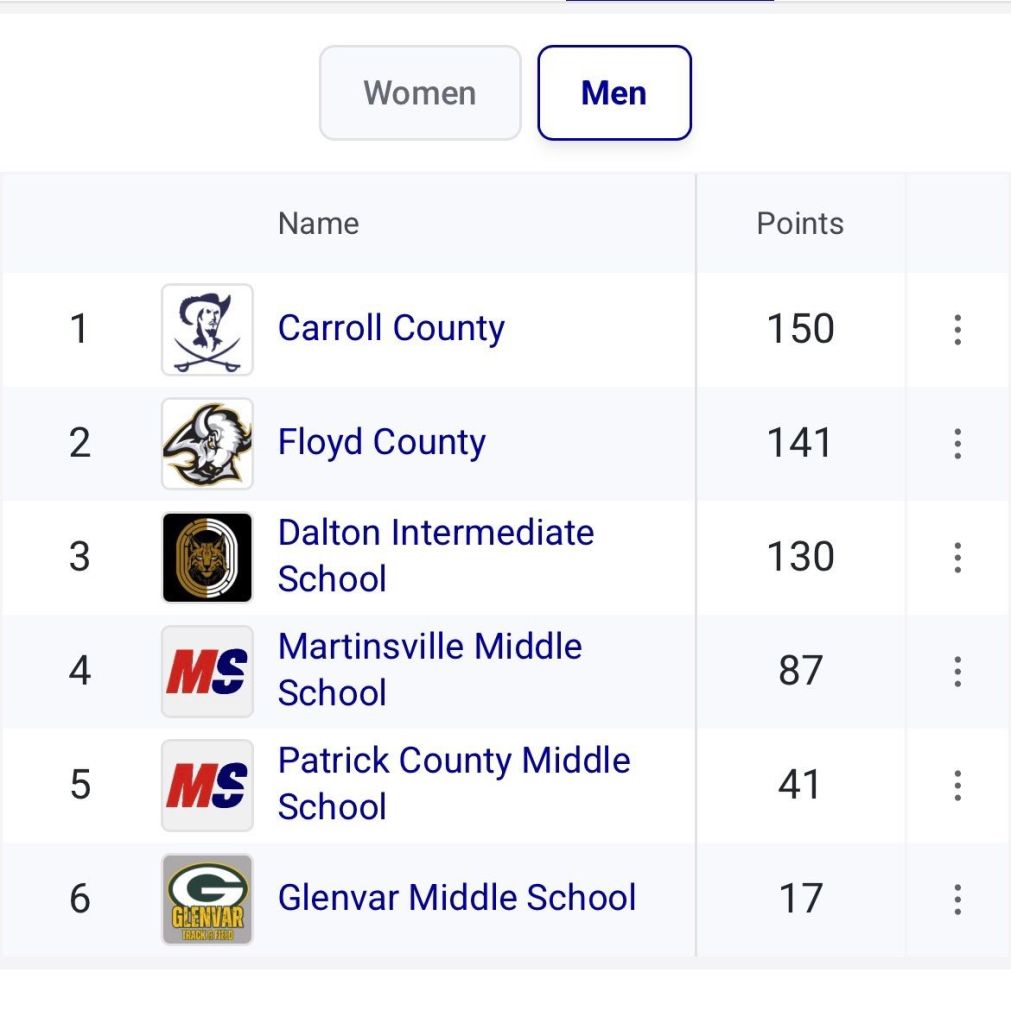Open more options for Dalton Intermediate School
Image resolution: width=1011 pixels, height=1023 pixels.
[x=957, y=557]
